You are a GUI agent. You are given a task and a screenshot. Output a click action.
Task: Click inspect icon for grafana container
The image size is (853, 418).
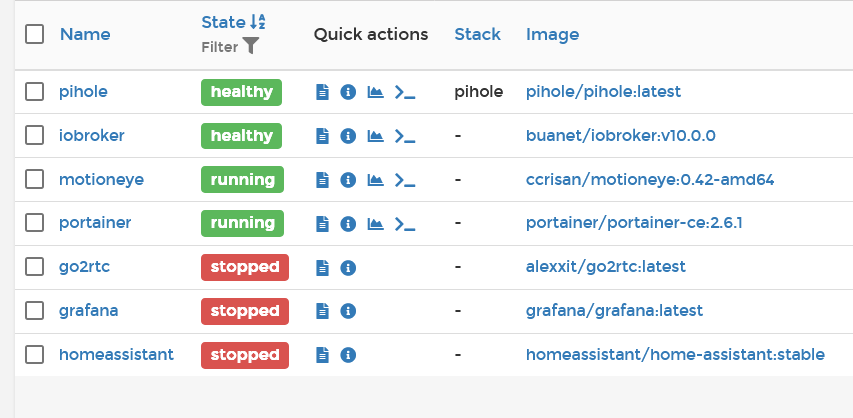348,311
